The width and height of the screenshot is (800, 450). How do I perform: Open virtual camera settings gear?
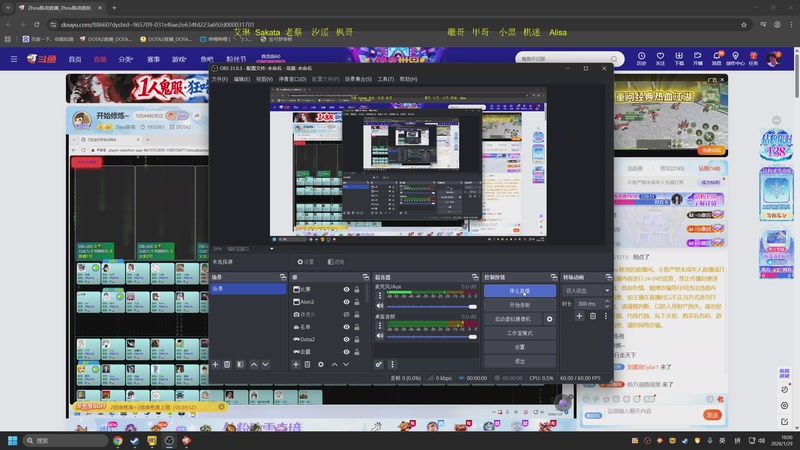tap(549, 319)
